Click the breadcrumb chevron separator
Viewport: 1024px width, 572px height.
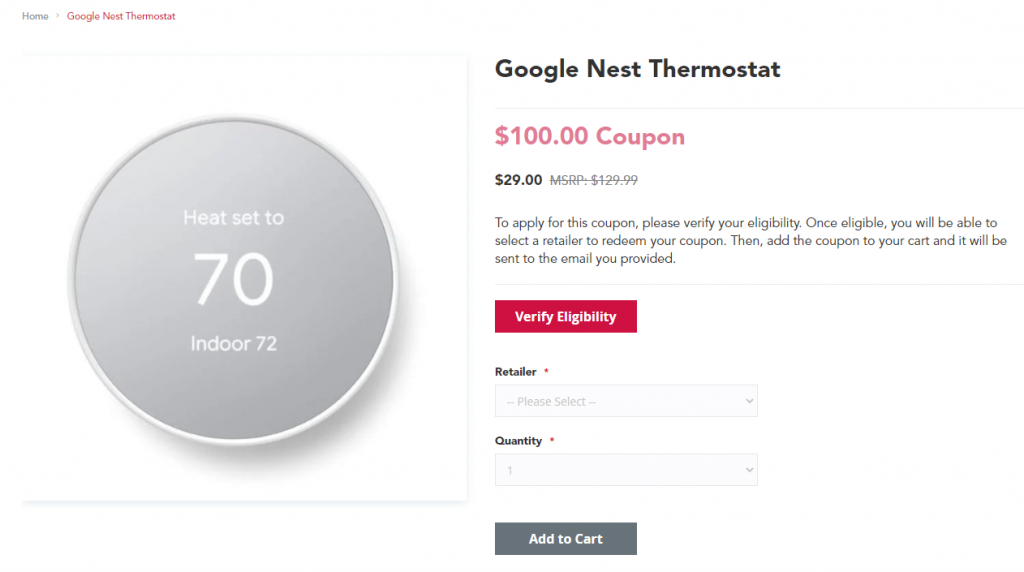(x=58, y=16)
